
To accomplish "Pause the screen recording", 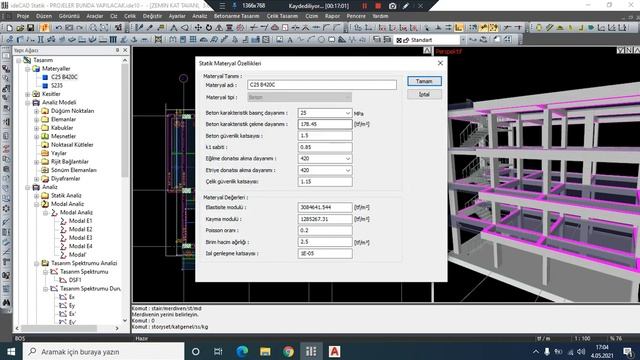I will pos(364,6).
